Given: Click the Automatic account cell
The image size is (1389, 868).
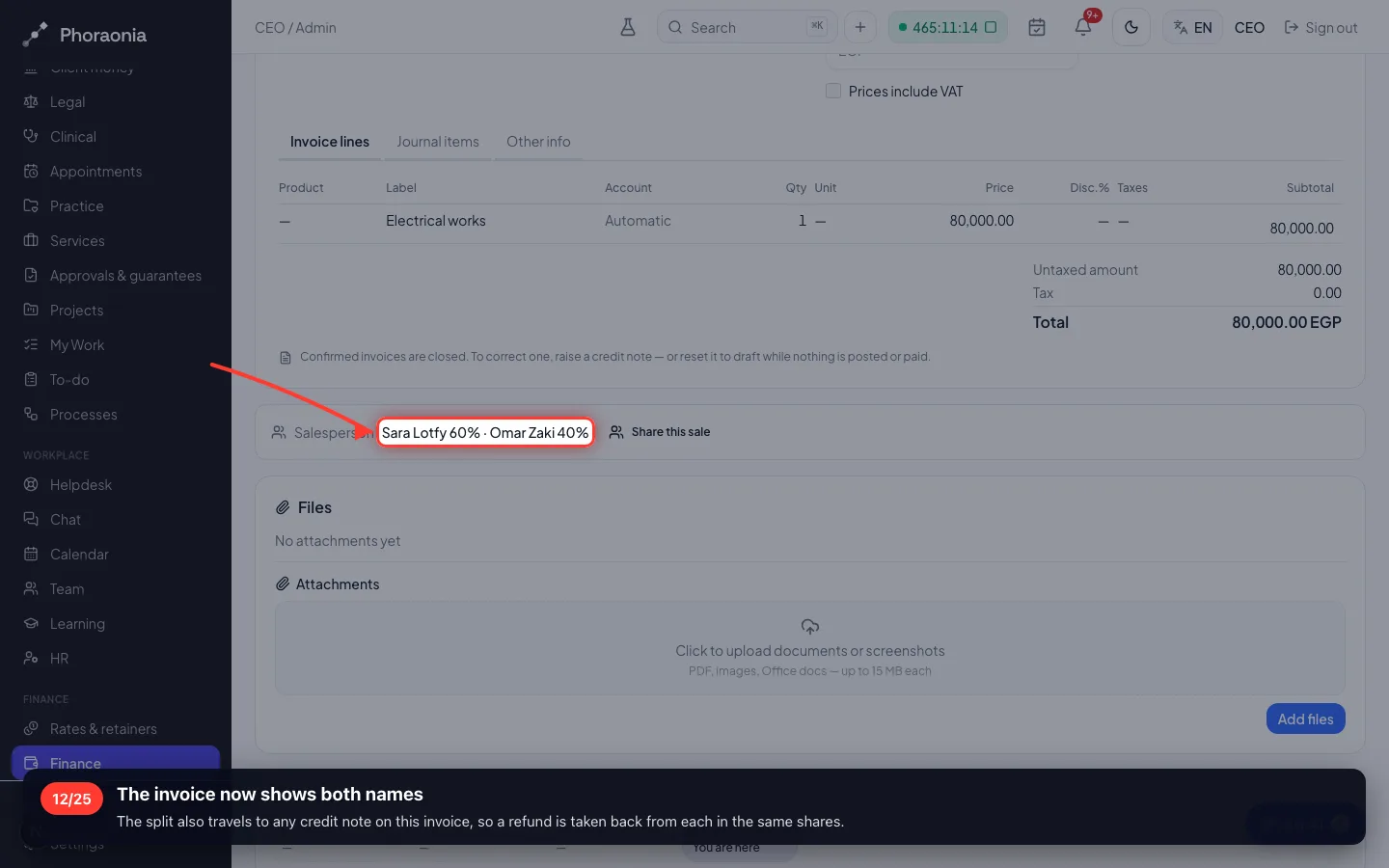Looking at the screenshot, I should click(638, 221).
